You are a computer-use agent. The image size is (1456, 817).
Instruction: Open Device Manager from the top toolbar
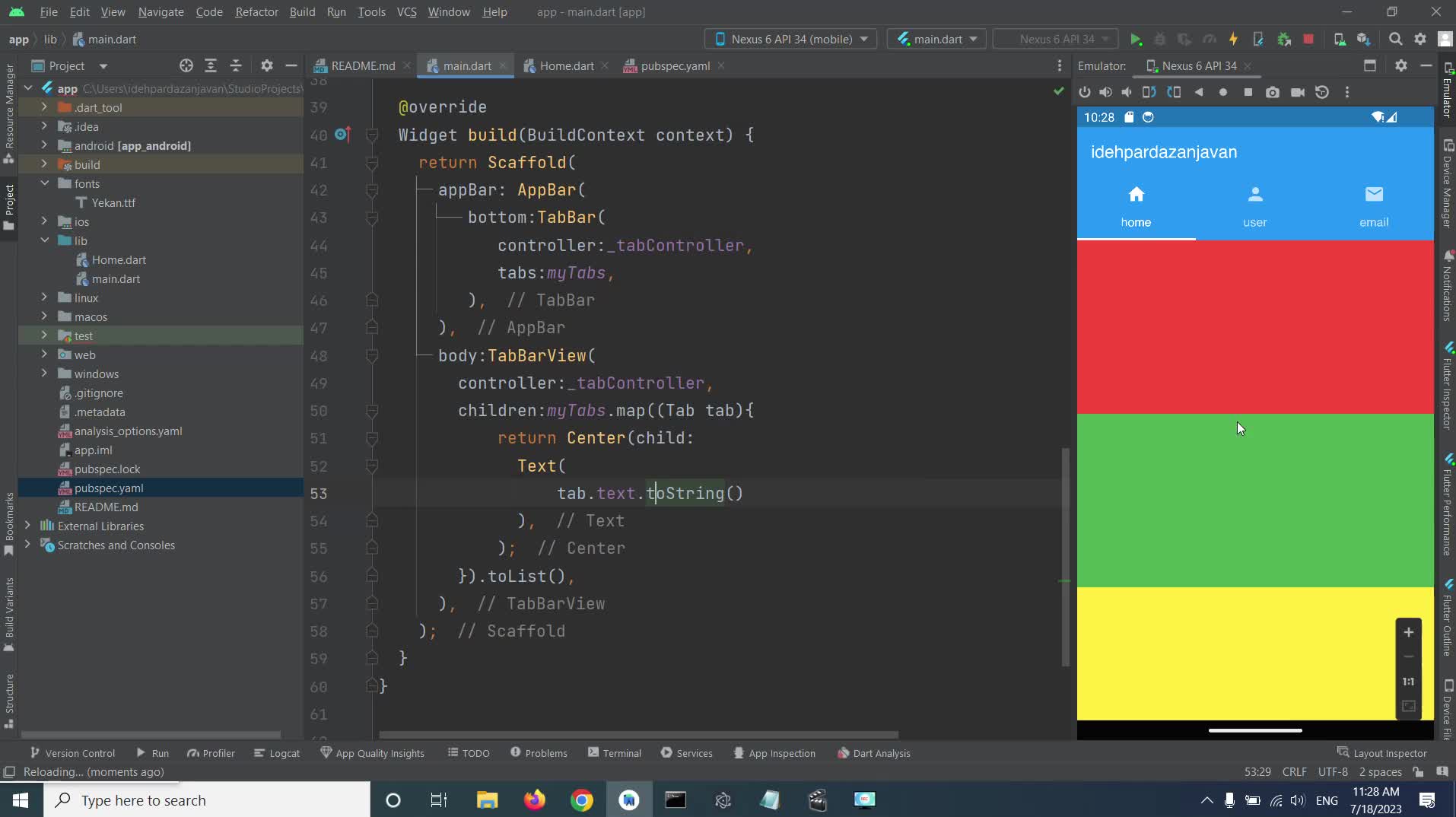[x=1339, y=40]
